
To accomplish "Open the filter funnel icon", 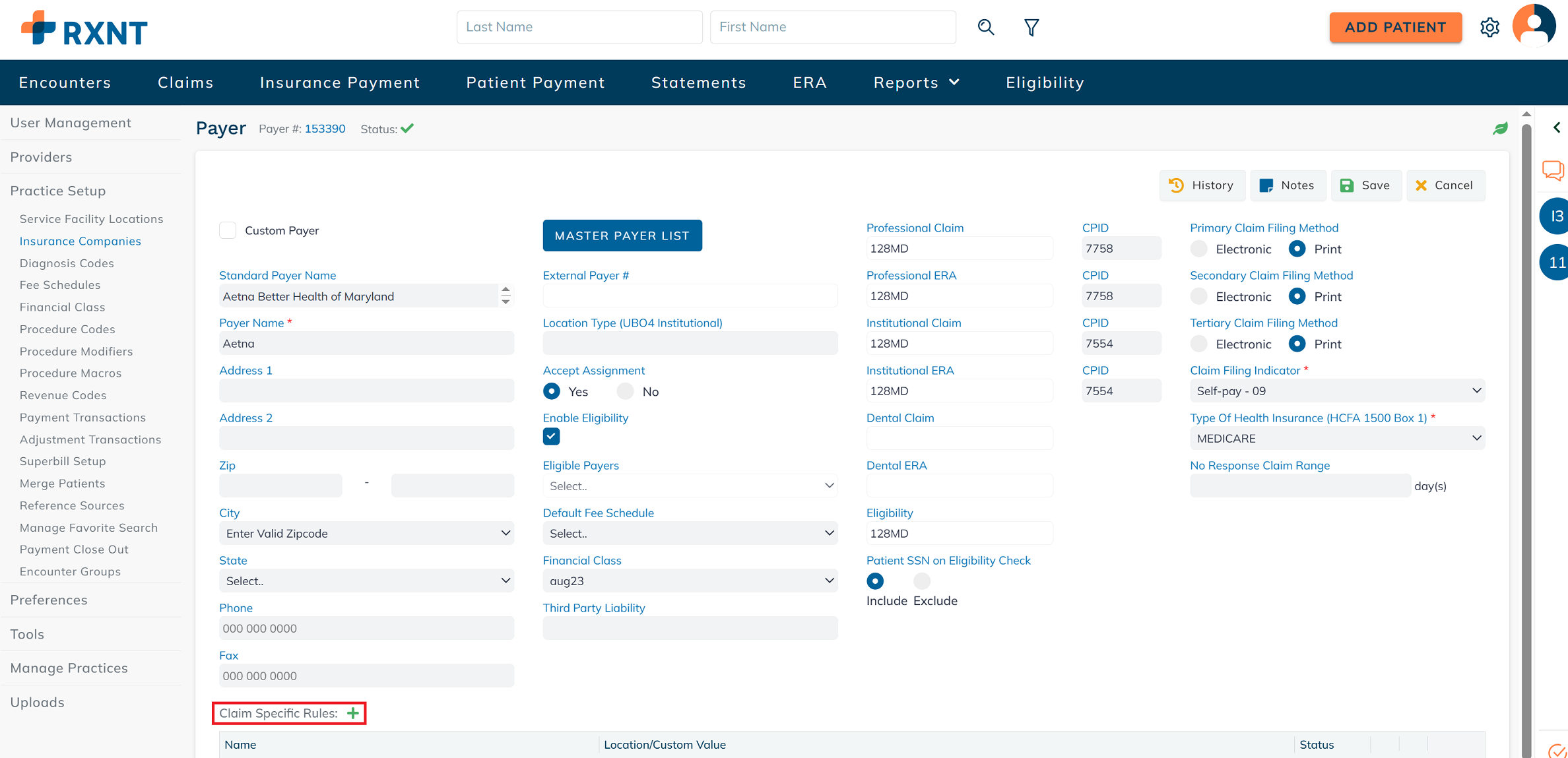I will pos(1031,27).
